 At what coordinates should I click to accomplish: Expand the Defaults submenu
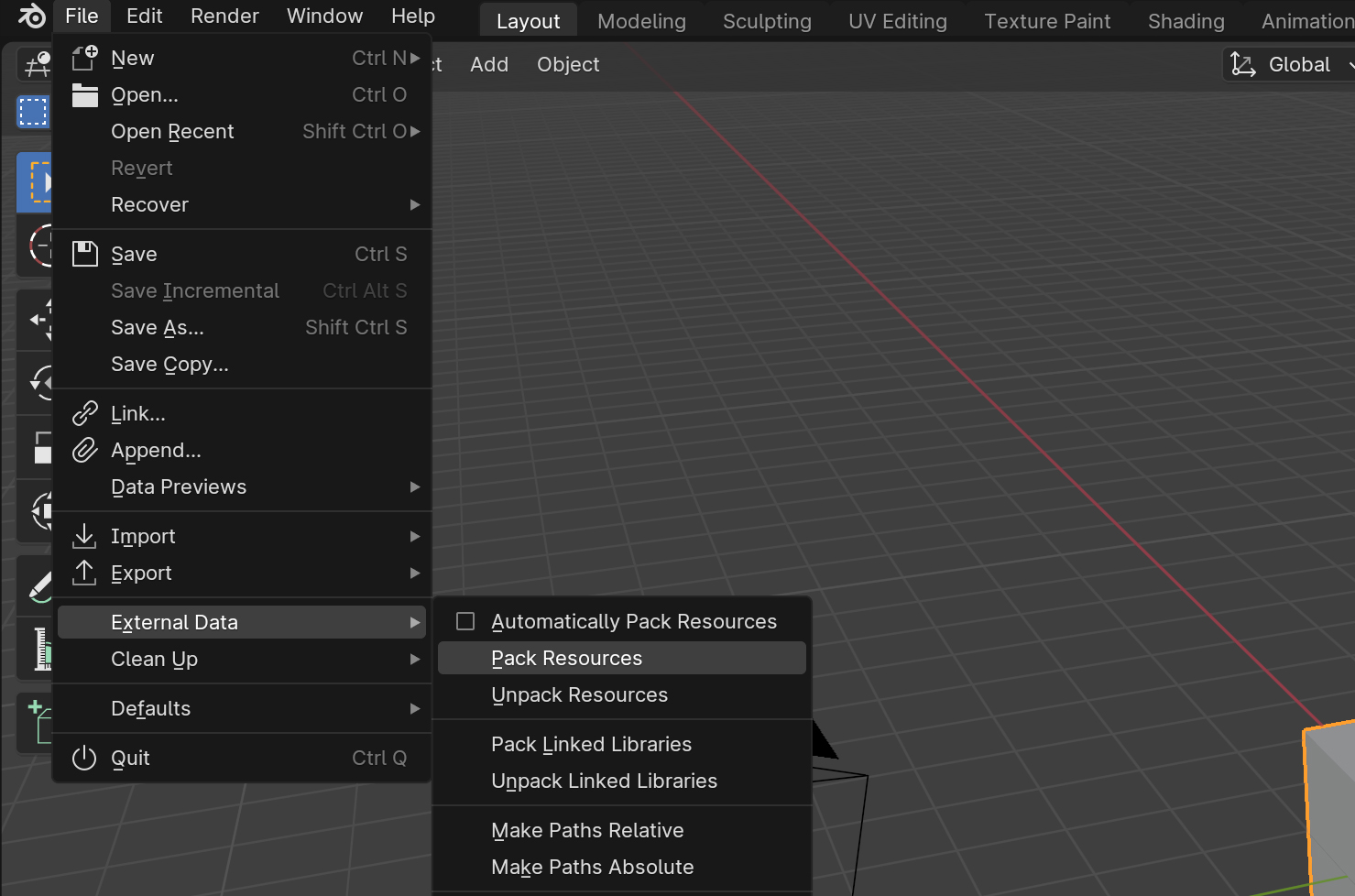coord(415,708)
